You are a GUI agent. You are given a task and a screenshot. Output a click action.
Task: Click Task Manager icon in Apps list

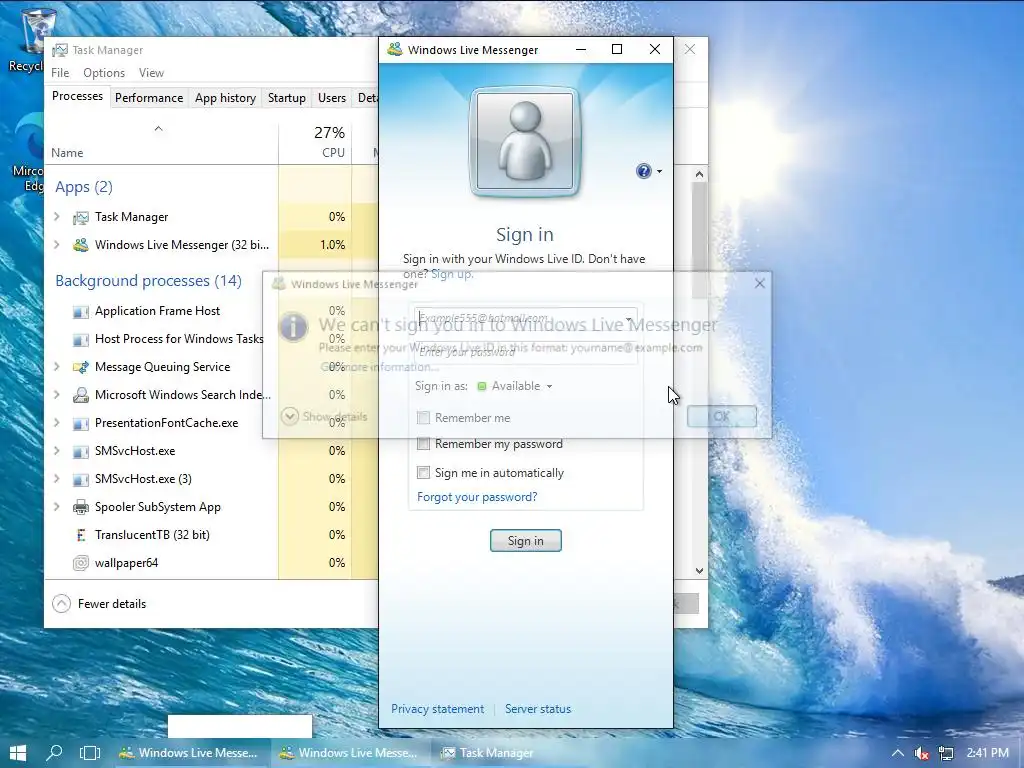point(80,217)
